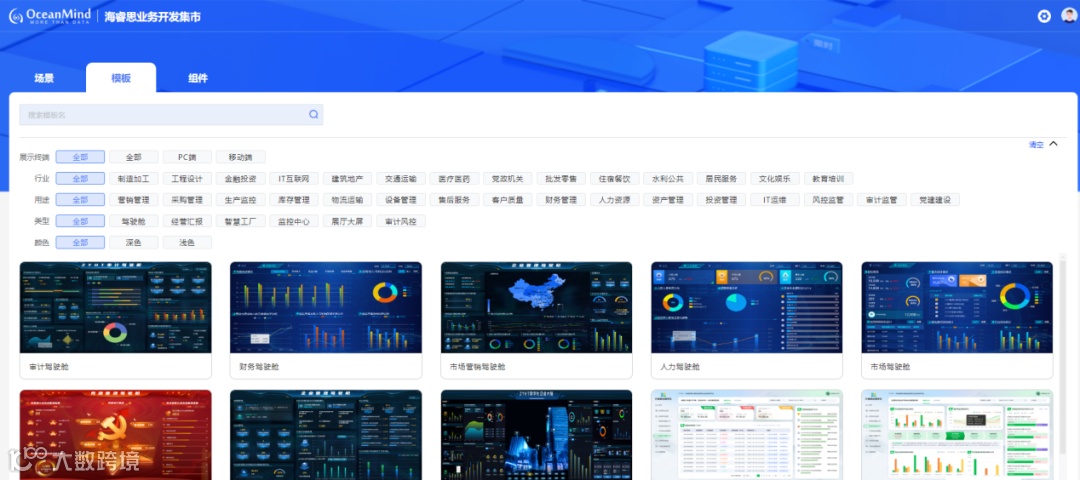Select the IT互联网 industry filter

[294, 178]
